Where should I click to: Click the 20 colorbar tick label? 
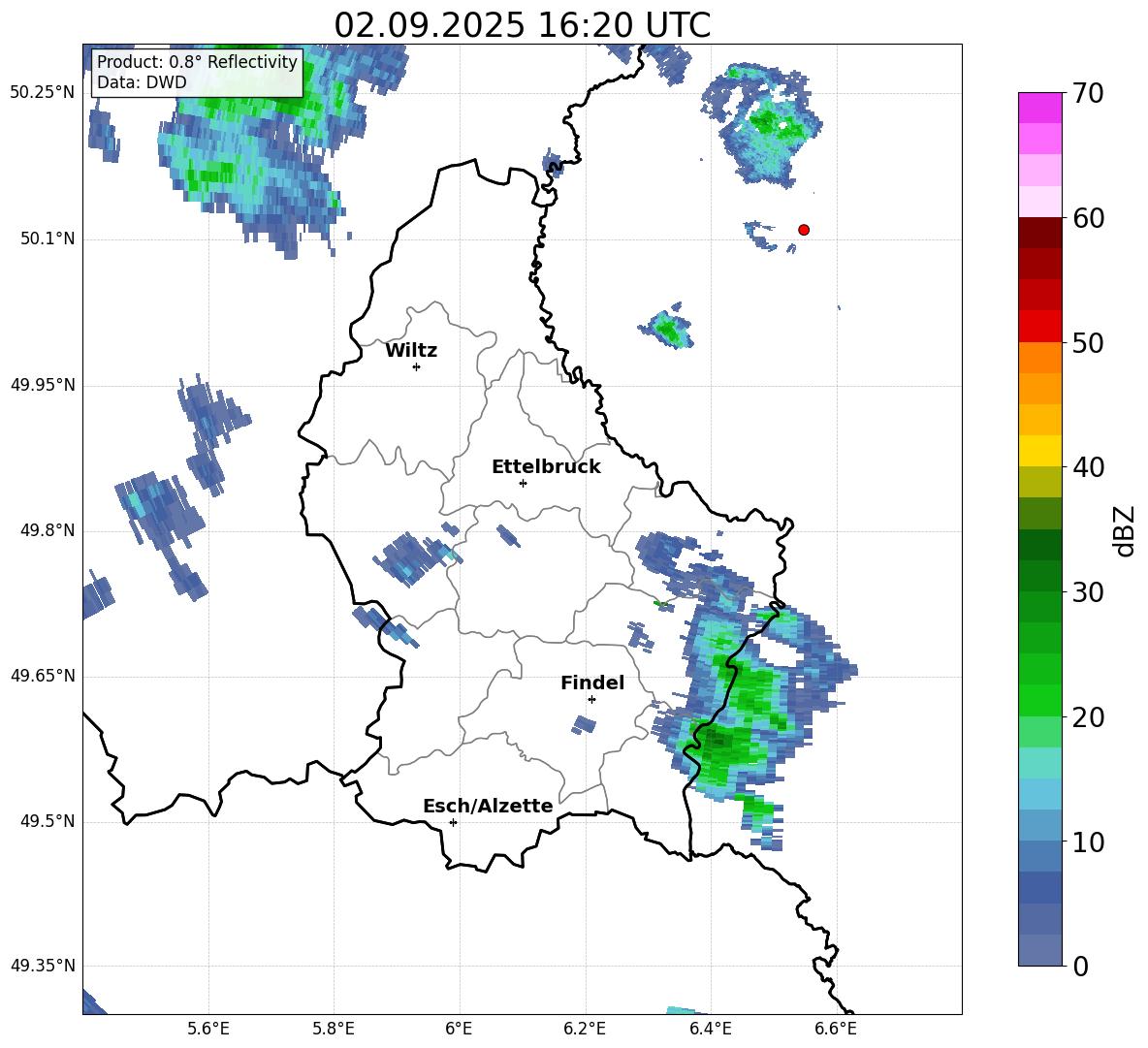(1087, 717)
